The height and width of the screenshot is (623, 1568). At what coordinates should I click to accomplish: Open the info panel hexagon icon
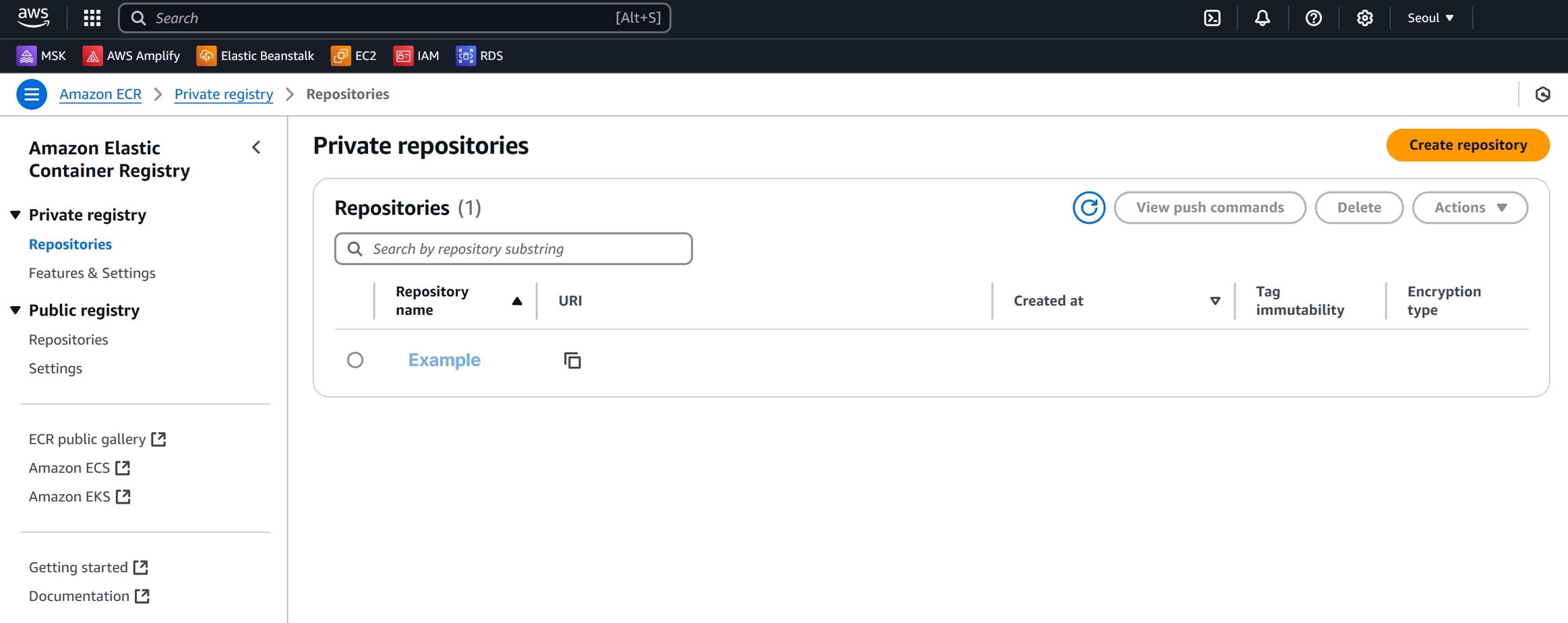pos(1543,94)
